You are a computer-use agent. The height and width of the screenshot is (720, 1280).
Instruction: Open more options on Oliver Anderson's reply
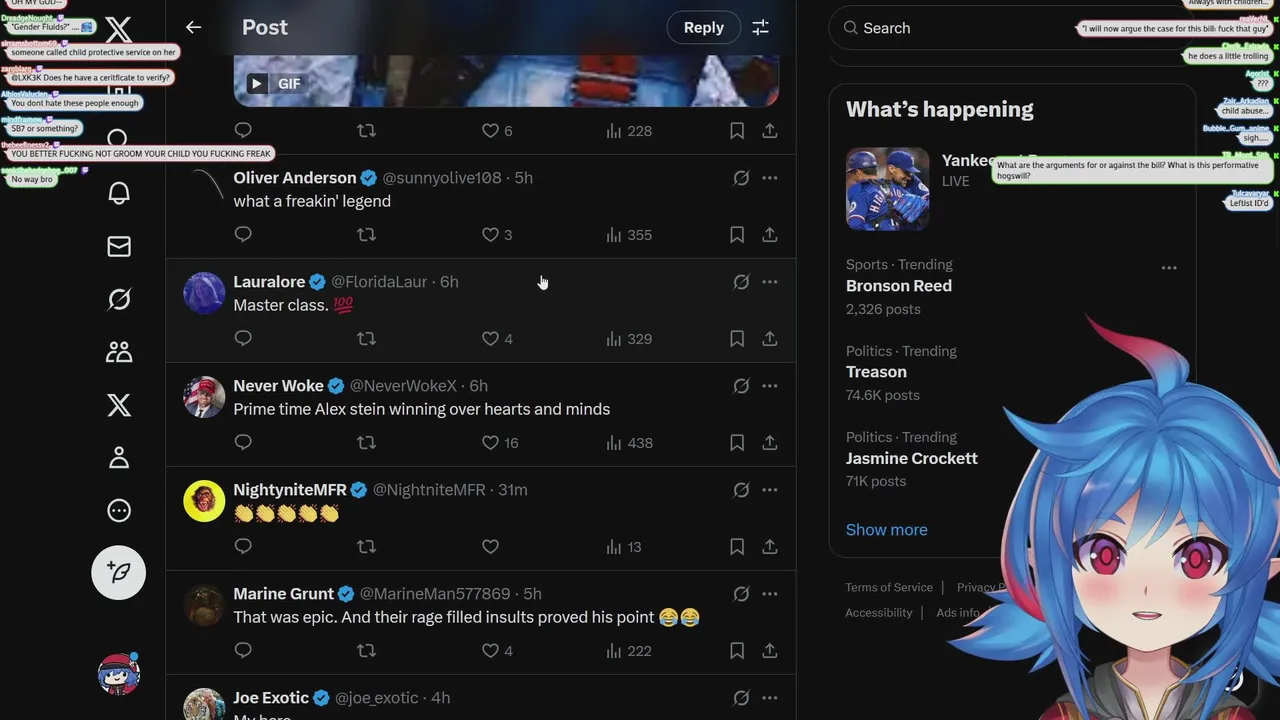click(770, 178)
